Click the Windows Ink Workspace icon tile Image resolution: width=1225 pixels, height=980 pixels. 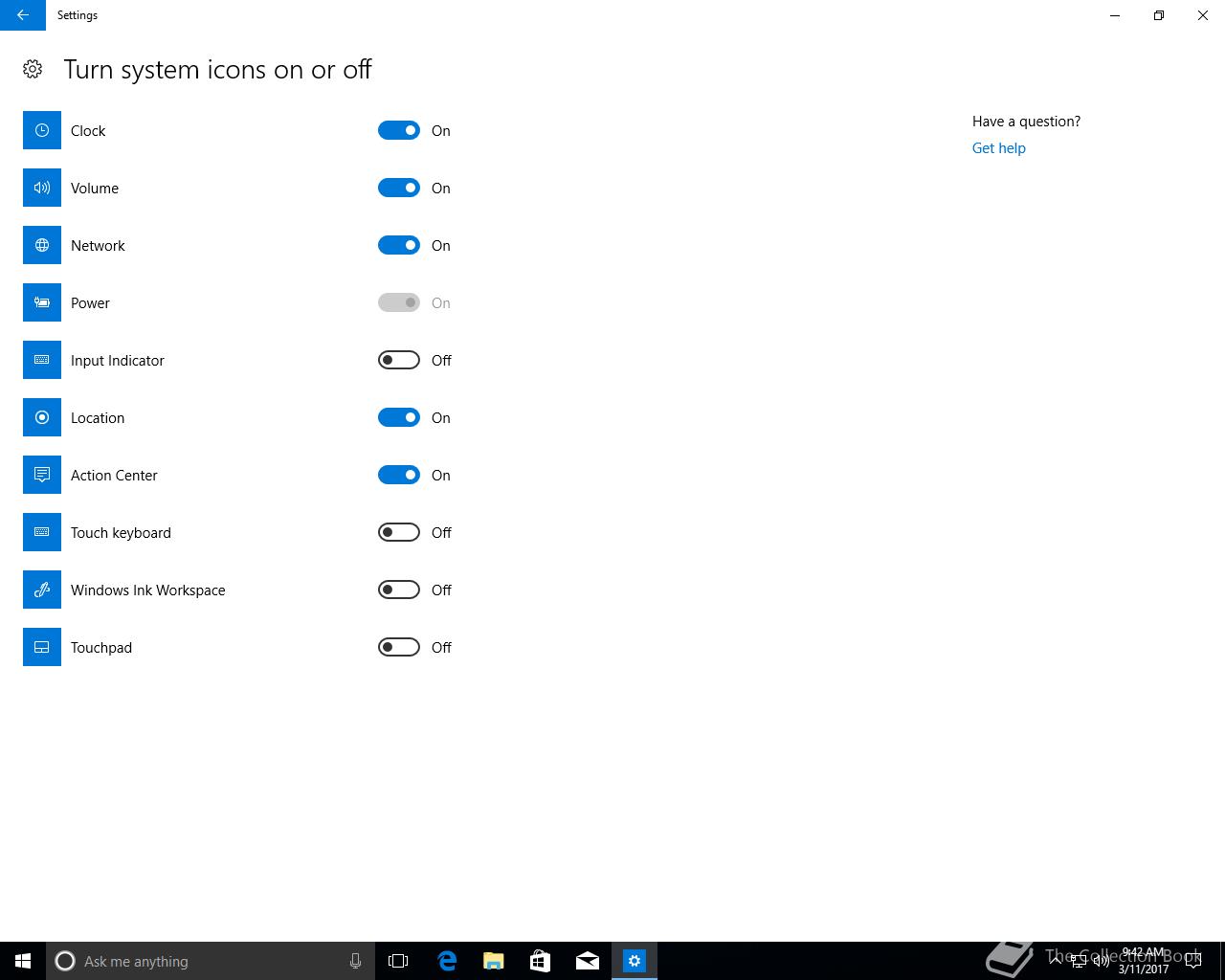point(42,590)
